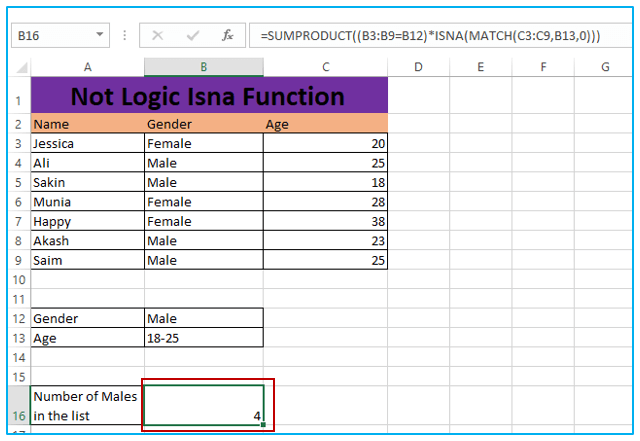Click Saim's gender cell 'Male'
The width and height of the screenshot is (640, 441).
(x=204, y=260)
